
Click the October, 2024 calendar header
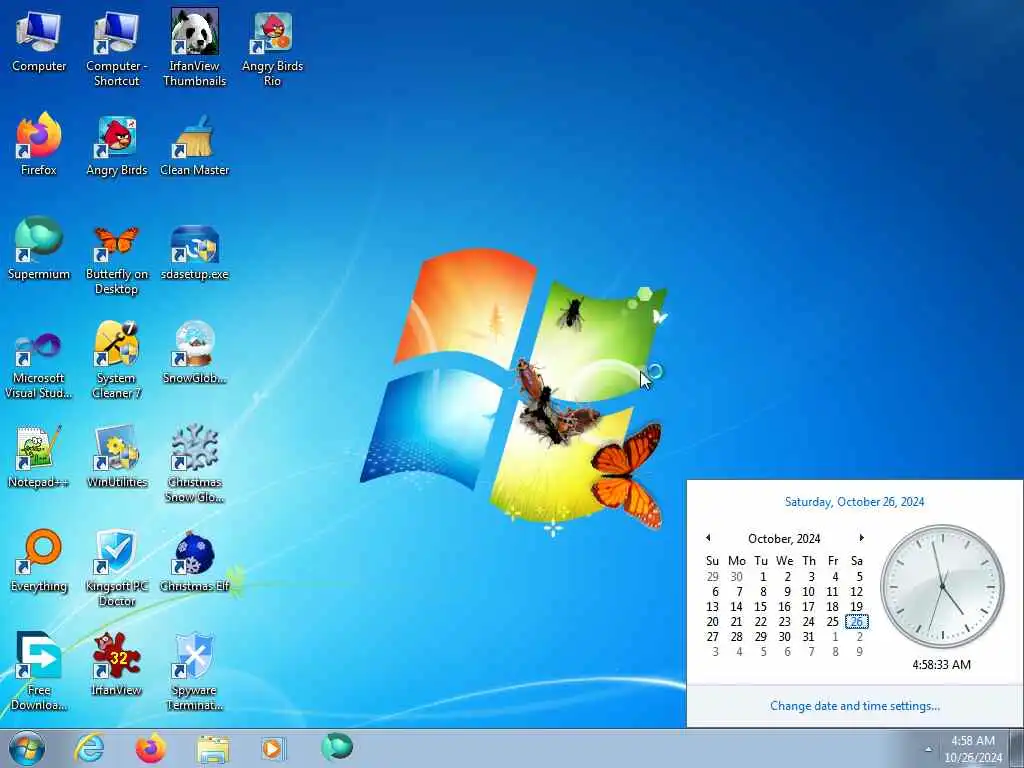[784, 539]
